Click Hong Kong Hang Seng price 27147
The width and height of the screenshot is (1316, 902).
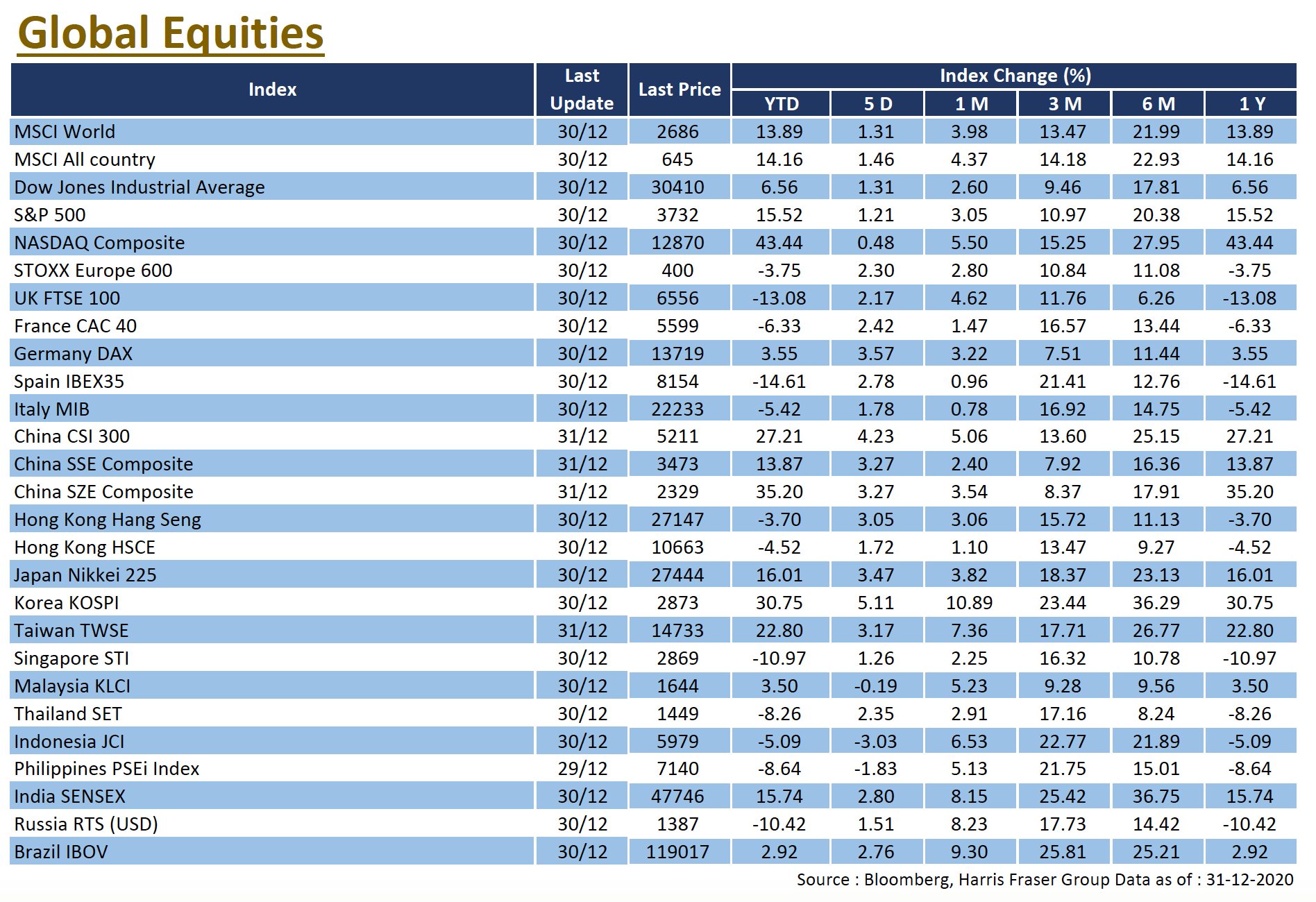(678, 520)
